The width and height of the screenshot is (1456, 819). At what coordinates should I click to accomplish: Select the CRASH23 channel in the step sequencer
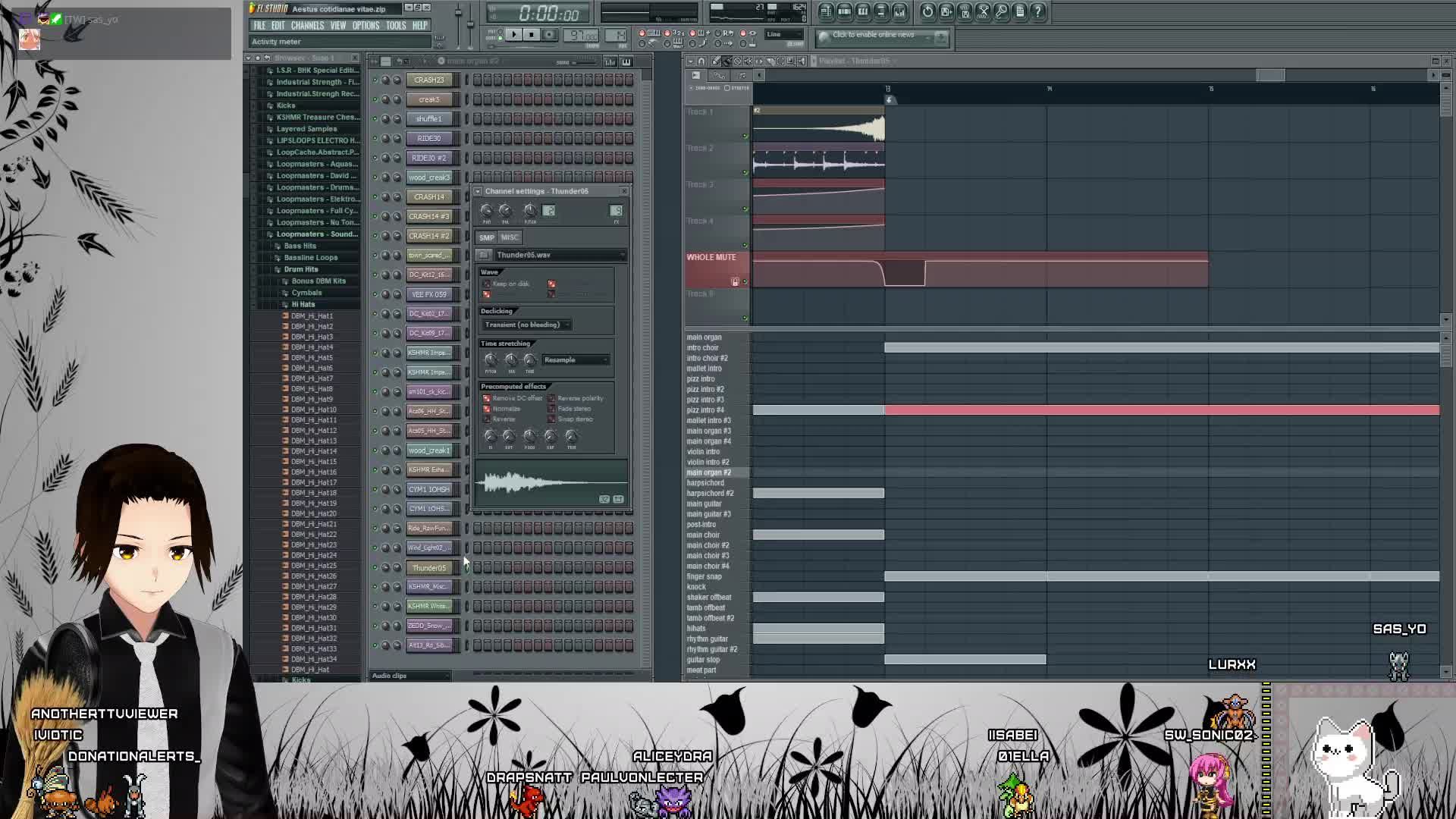429,79
